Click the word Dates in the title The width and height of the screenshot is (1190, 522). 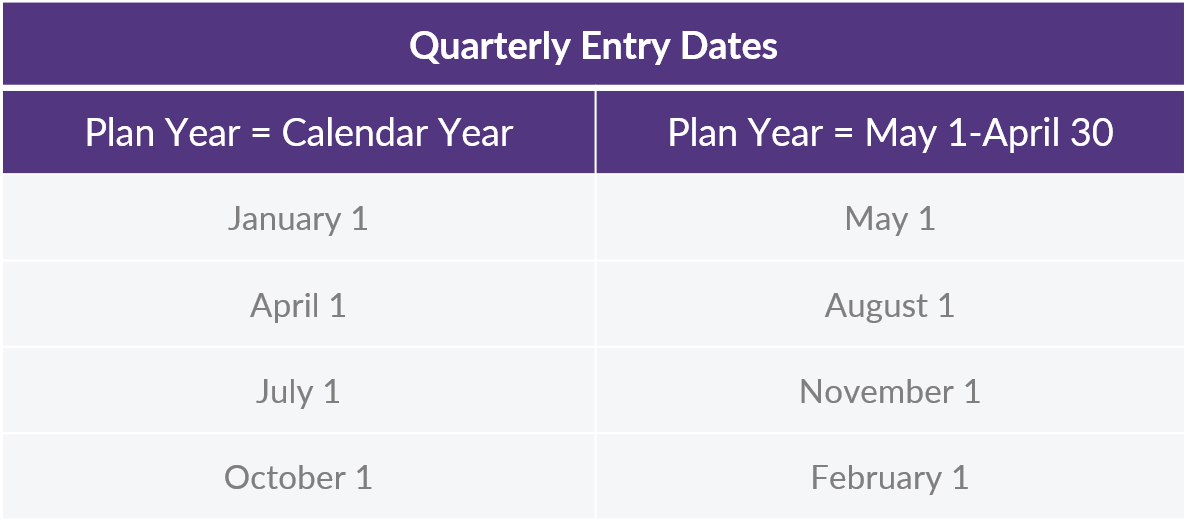tap(729, 46)
